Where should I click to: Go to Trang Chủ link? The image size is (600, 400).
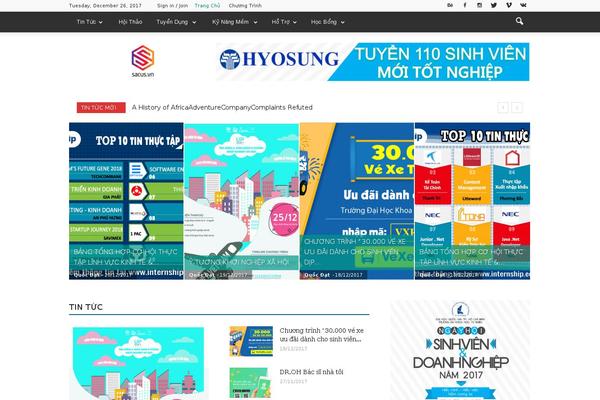click(207, 6)
